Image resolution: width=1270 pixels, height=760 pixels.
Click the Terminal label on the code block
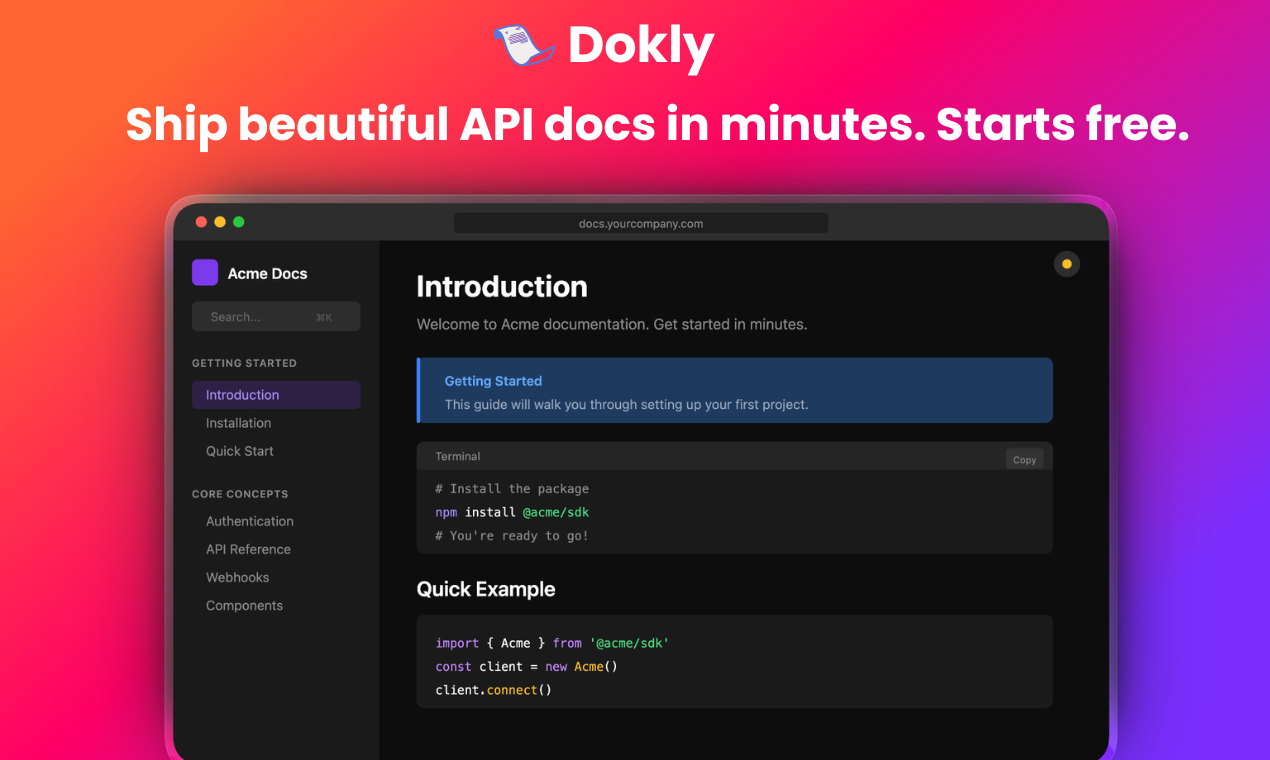pos(458,456)
